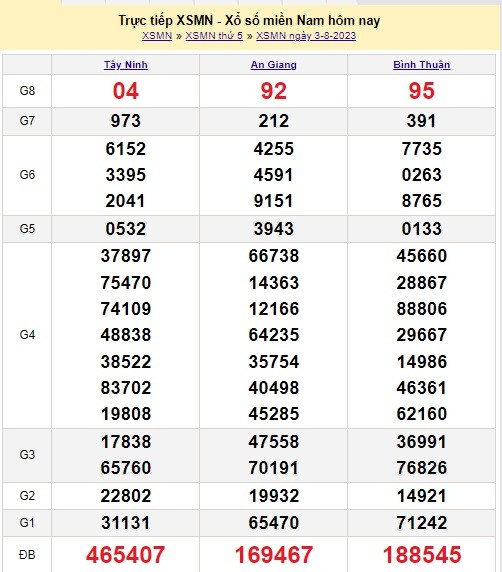Click An Giang G8 number 92
Screen dimensions: 502x572
pyautogui.click(x=274, y=91)
